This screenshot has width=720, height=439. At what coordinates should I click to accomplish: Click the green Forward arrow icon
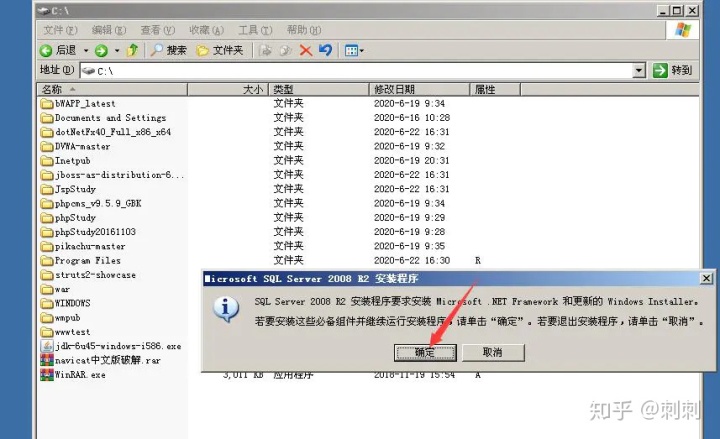101,51
